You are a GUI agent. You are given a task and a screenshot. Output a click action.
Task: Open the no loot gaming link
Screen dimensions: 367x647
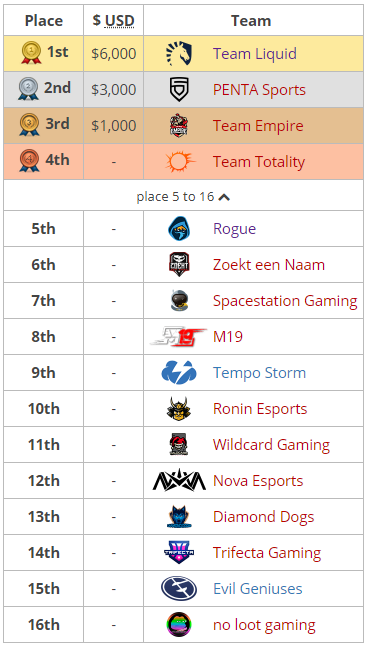[x=264, y=625]
